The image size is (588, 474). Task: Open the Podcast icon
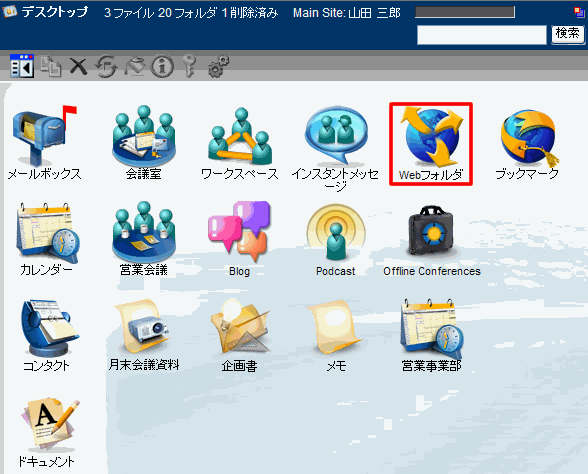click(x=336, y=232)
